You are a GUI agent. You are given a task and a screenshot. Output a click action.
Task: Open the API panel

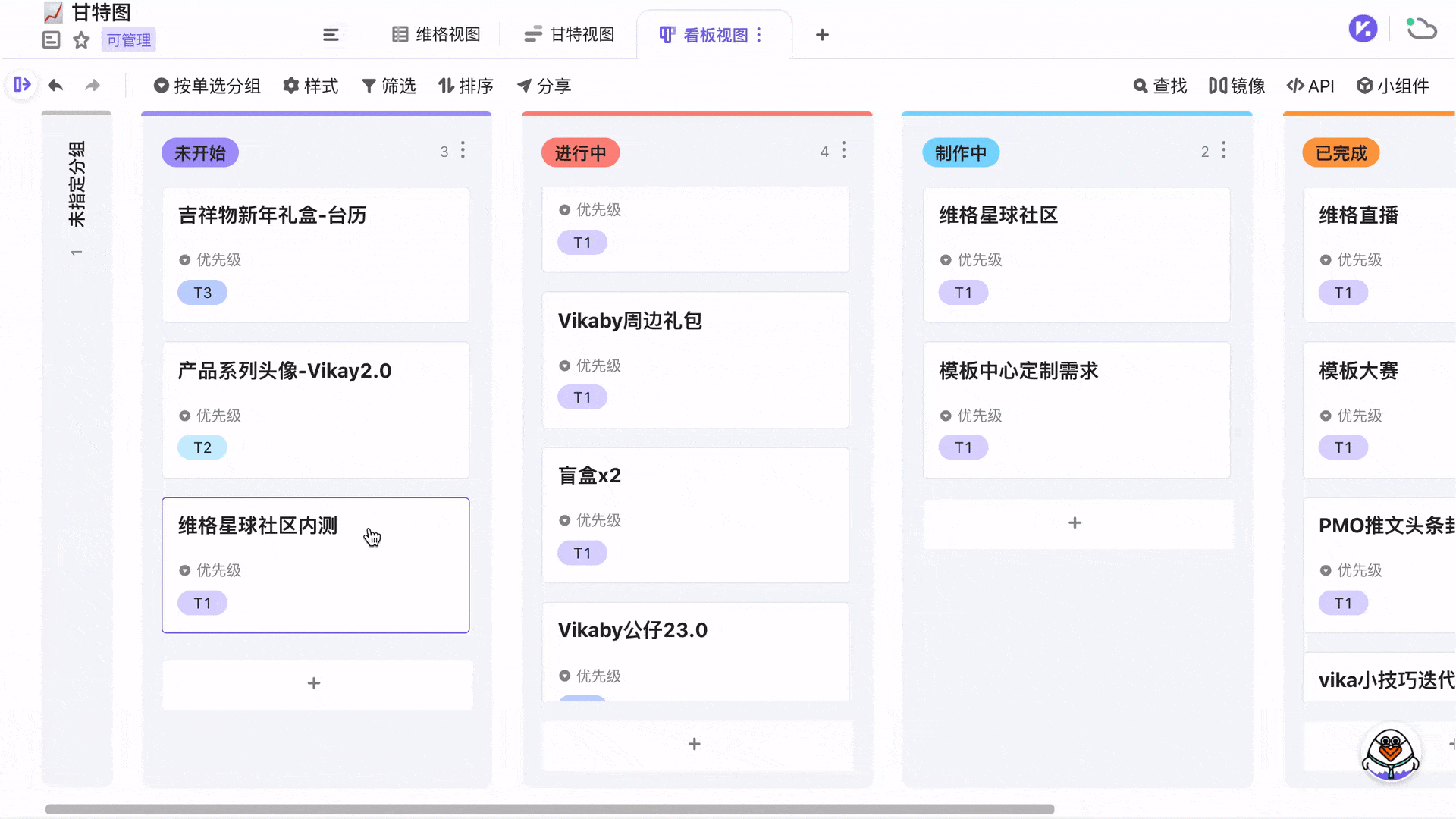(x=1310, y=86)
